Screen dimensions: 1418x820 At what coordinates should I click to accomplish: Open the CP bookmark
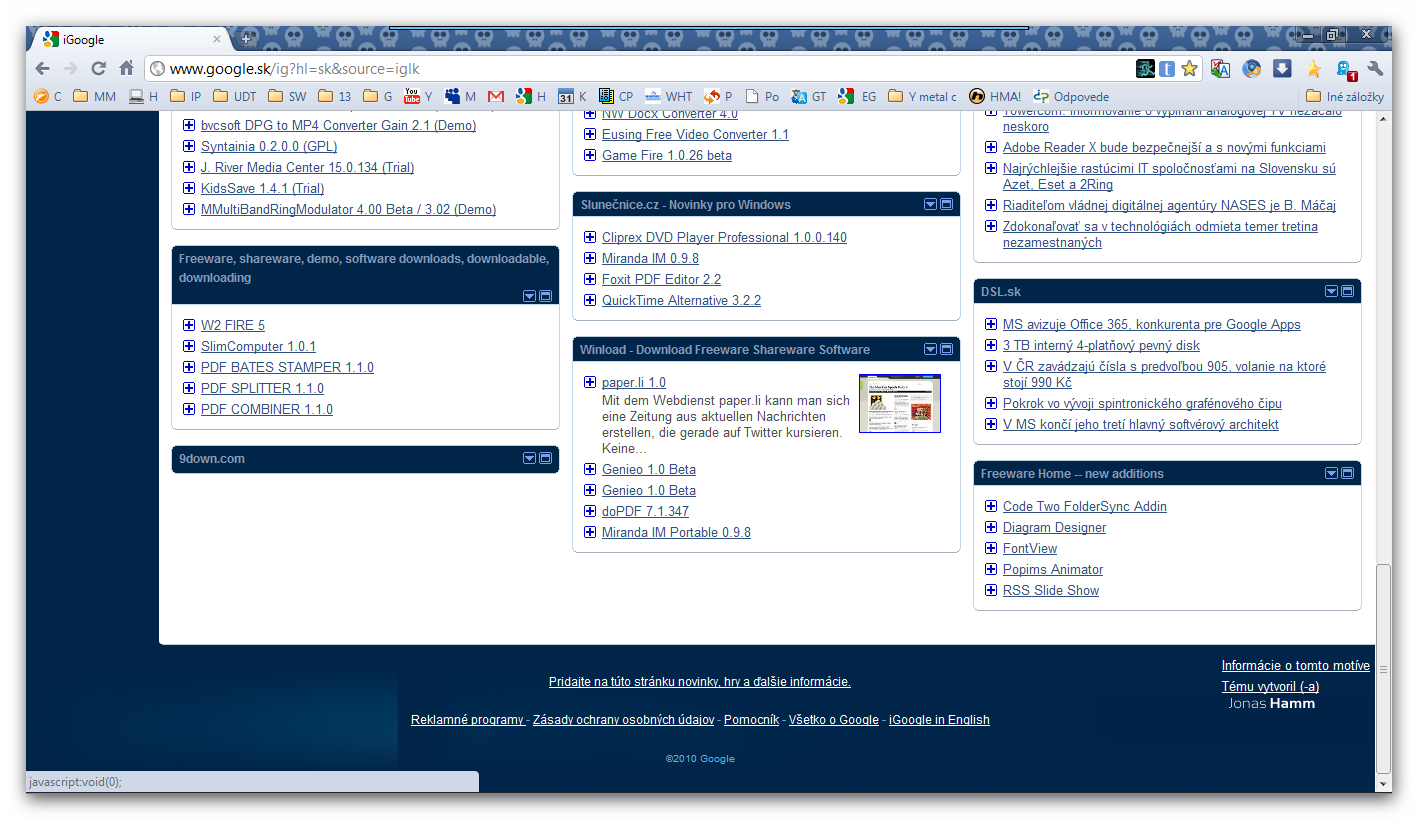coord(616,97)
